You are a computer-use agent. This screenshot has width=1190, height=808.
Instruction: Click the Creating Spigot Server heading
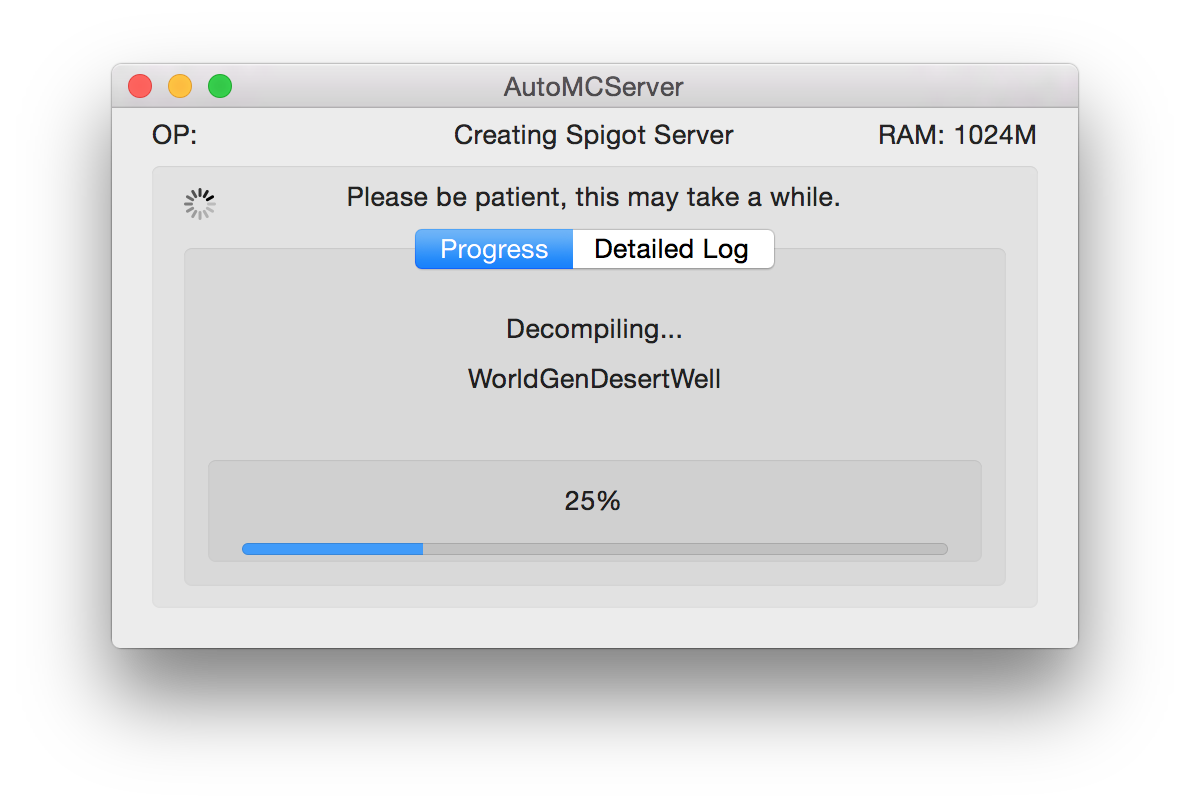point(593,135)
